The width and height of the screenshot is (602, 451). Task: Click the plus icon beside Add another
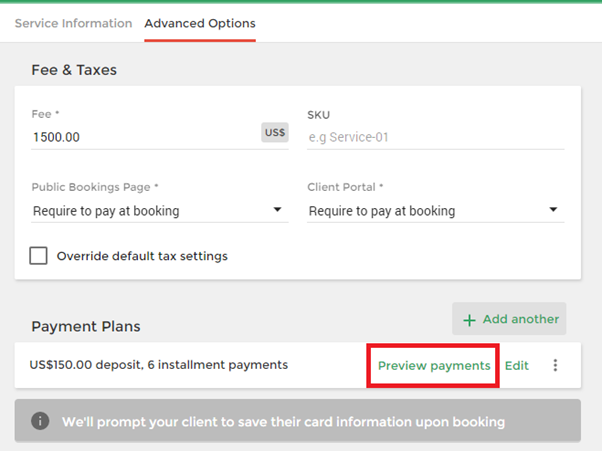pyautogui.click(x=469, y=320)
